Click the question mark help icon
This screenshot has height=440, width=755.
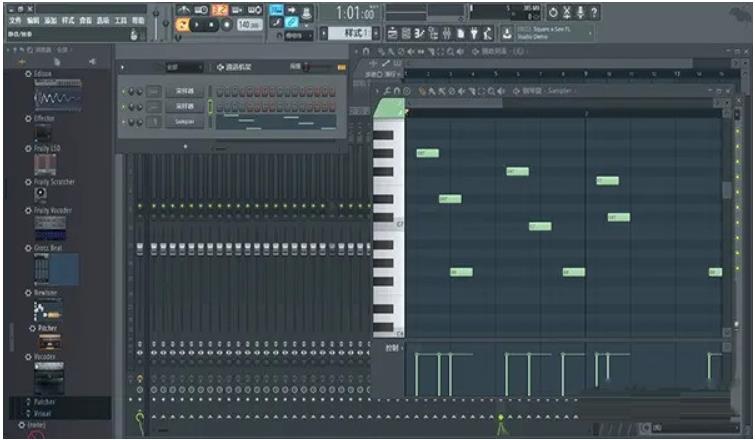(594, 12)
